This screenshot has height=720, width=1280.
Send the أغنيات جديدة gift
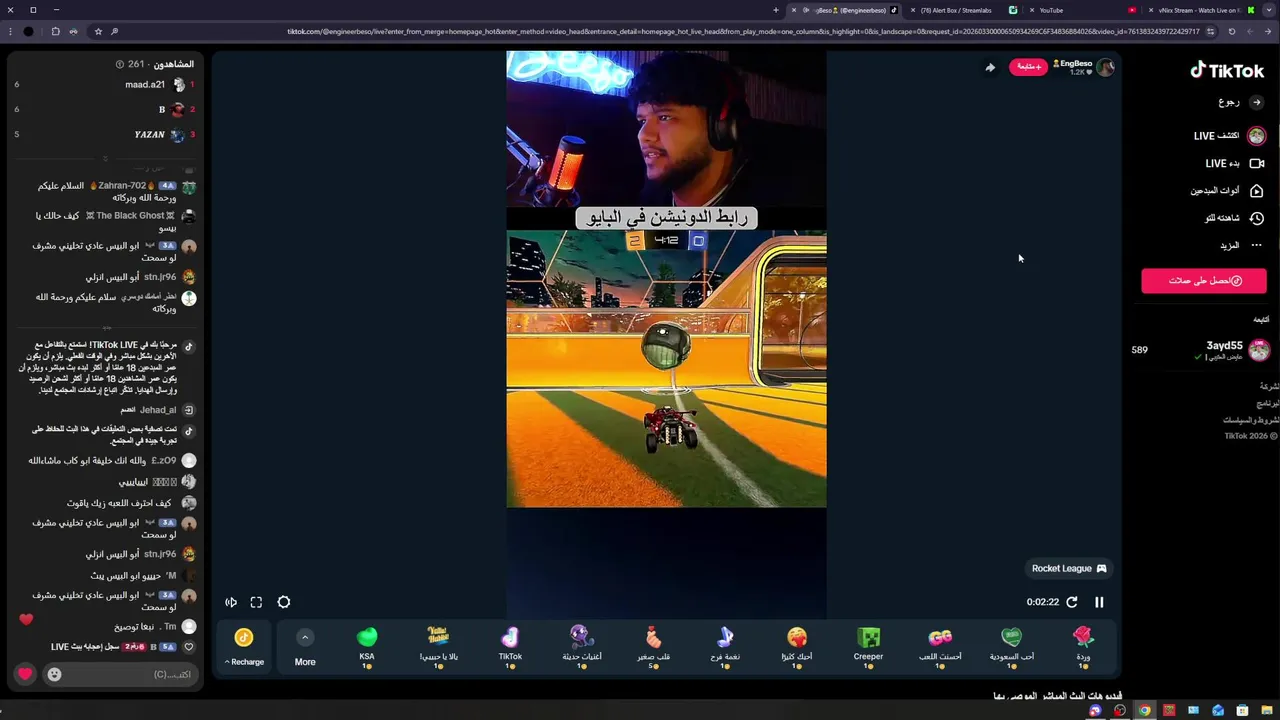582,646
